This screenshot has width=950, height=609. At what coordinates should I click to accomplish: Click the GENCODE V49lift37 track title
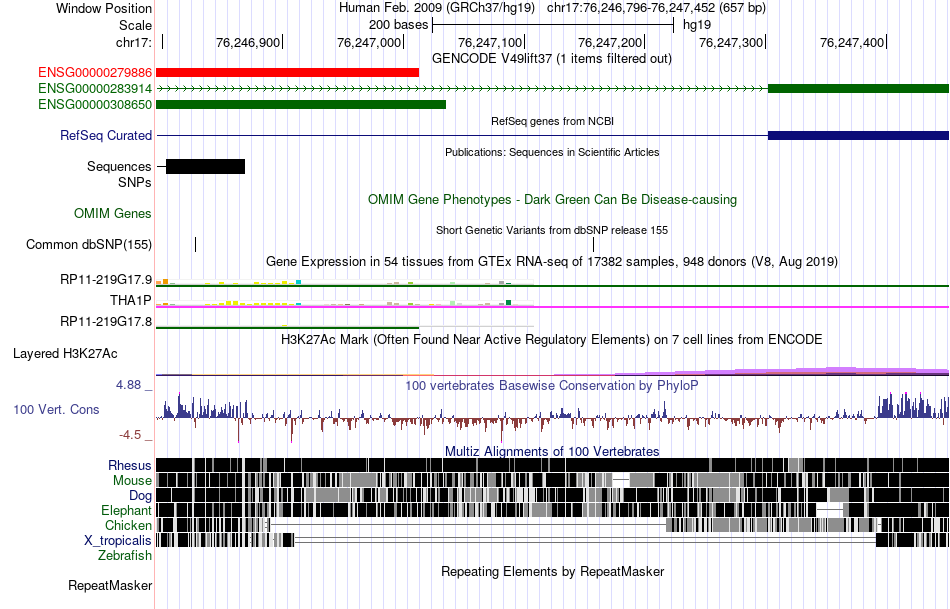[x=552, y=59]
